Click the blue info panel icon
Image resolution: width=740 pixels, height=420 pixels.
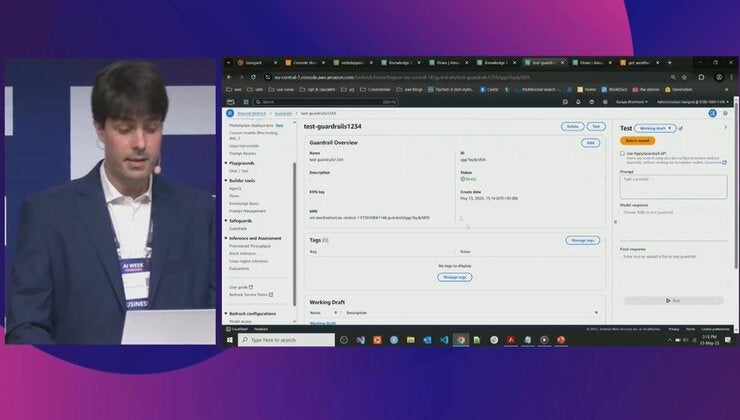713,113
